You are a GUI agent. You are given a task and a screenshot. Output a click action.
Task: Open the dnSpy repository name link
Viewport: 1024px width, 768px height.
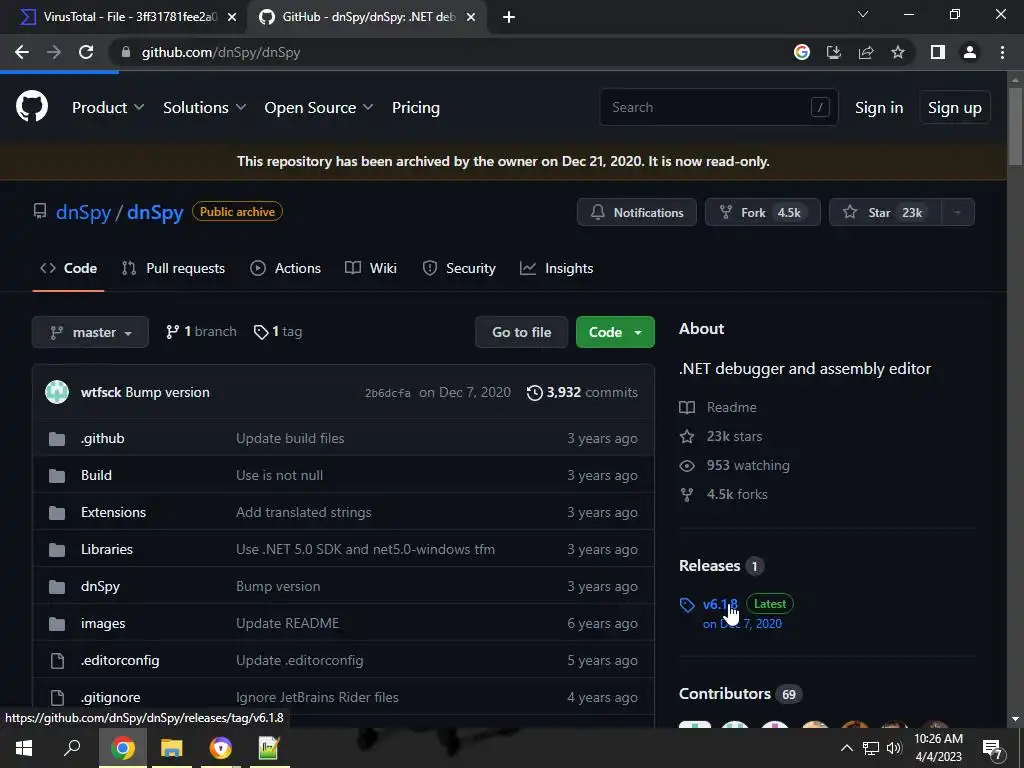155,213
